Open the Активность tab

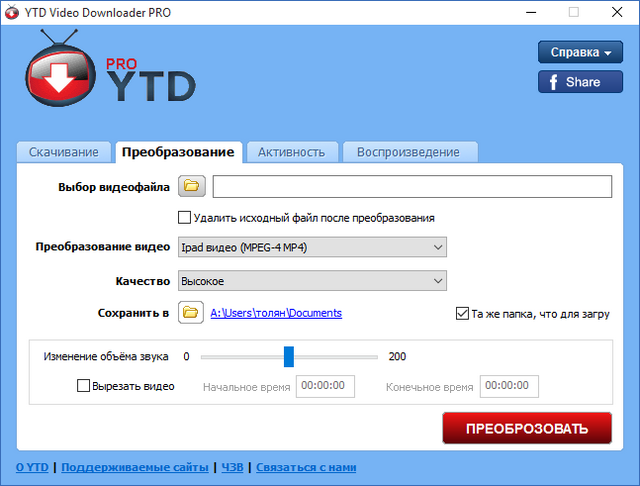[x=291, y=152]
